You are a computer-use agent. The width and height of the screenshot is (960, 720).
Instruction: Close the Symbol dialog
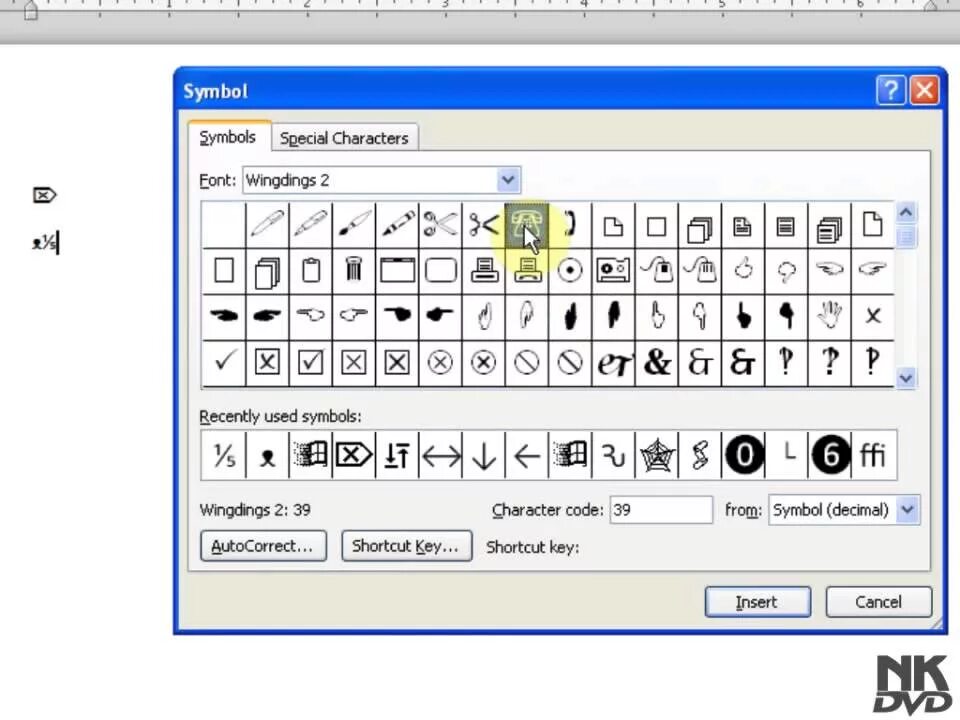point(924,91)
